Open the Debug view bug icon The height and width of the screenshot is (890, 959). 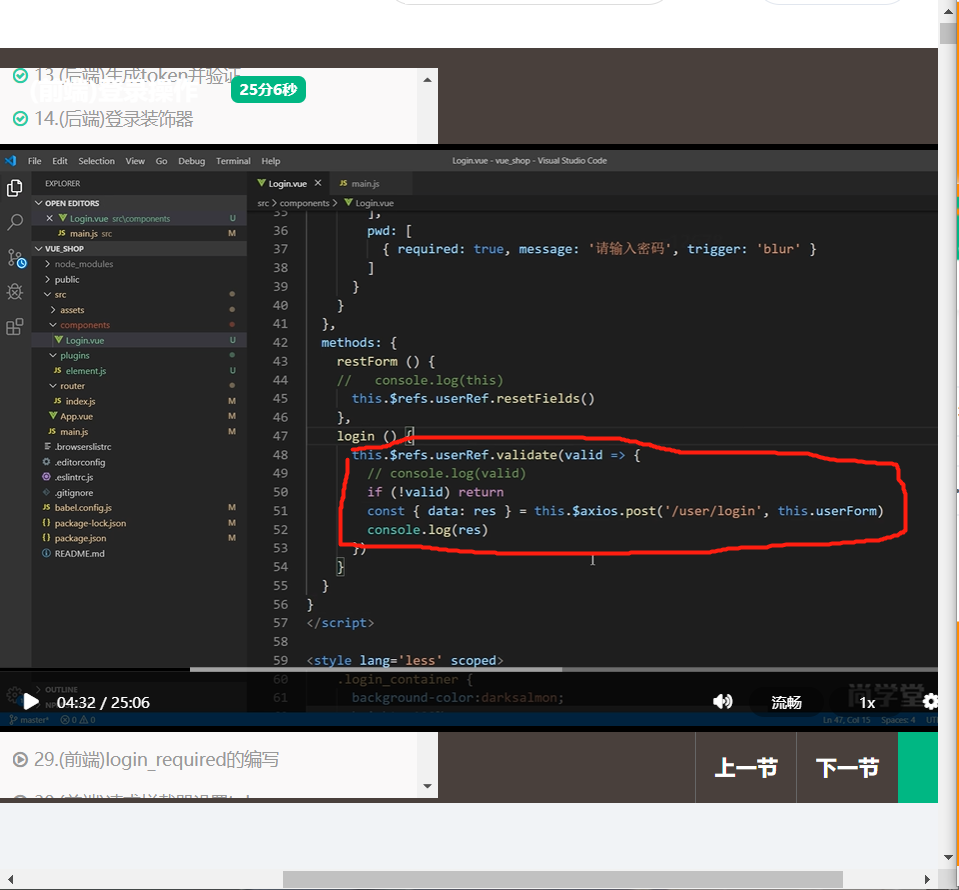coord(15,291)
